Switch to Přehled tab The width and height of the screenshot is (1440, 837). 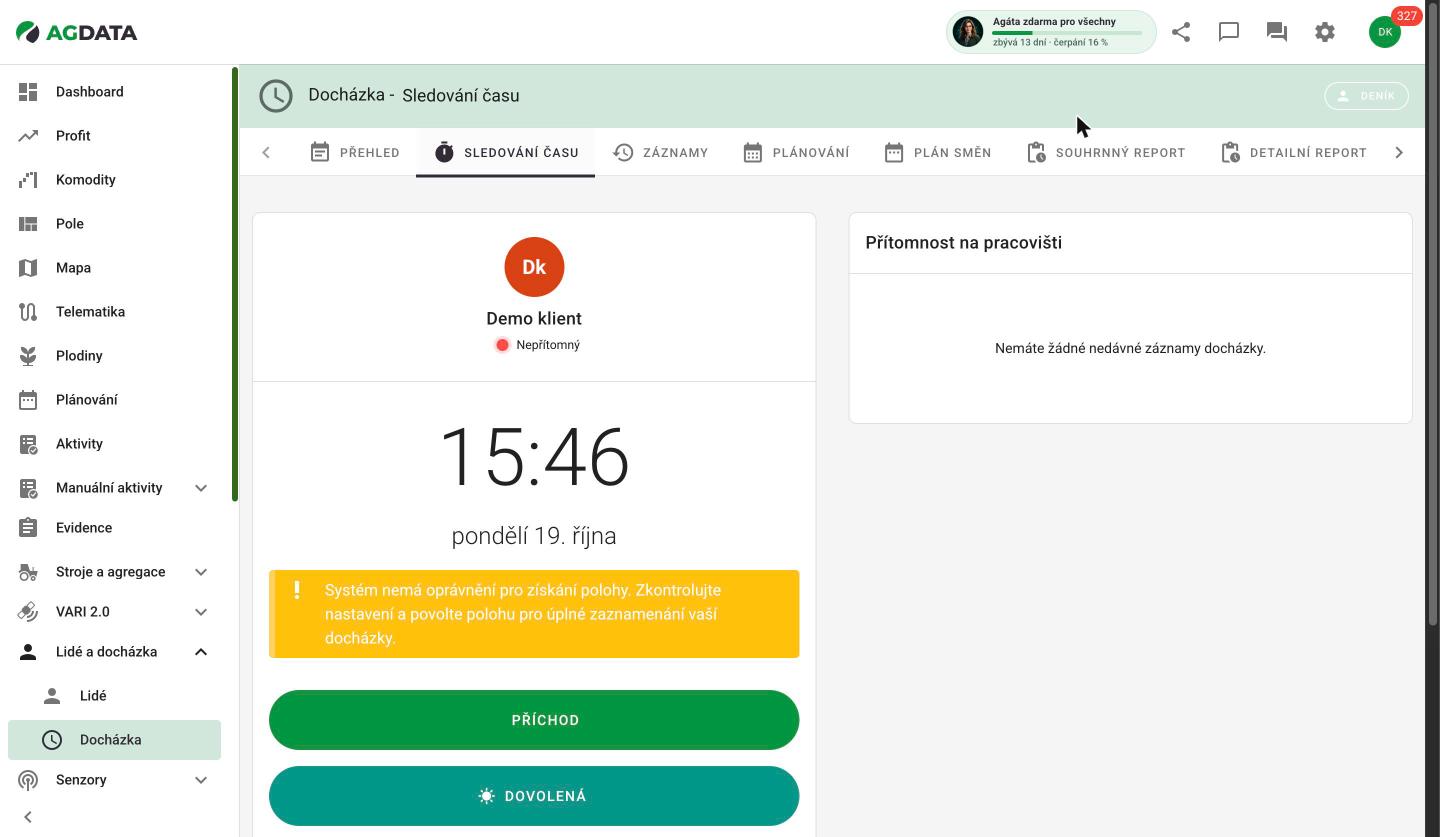pyautogui.click(x=355, y=153)
